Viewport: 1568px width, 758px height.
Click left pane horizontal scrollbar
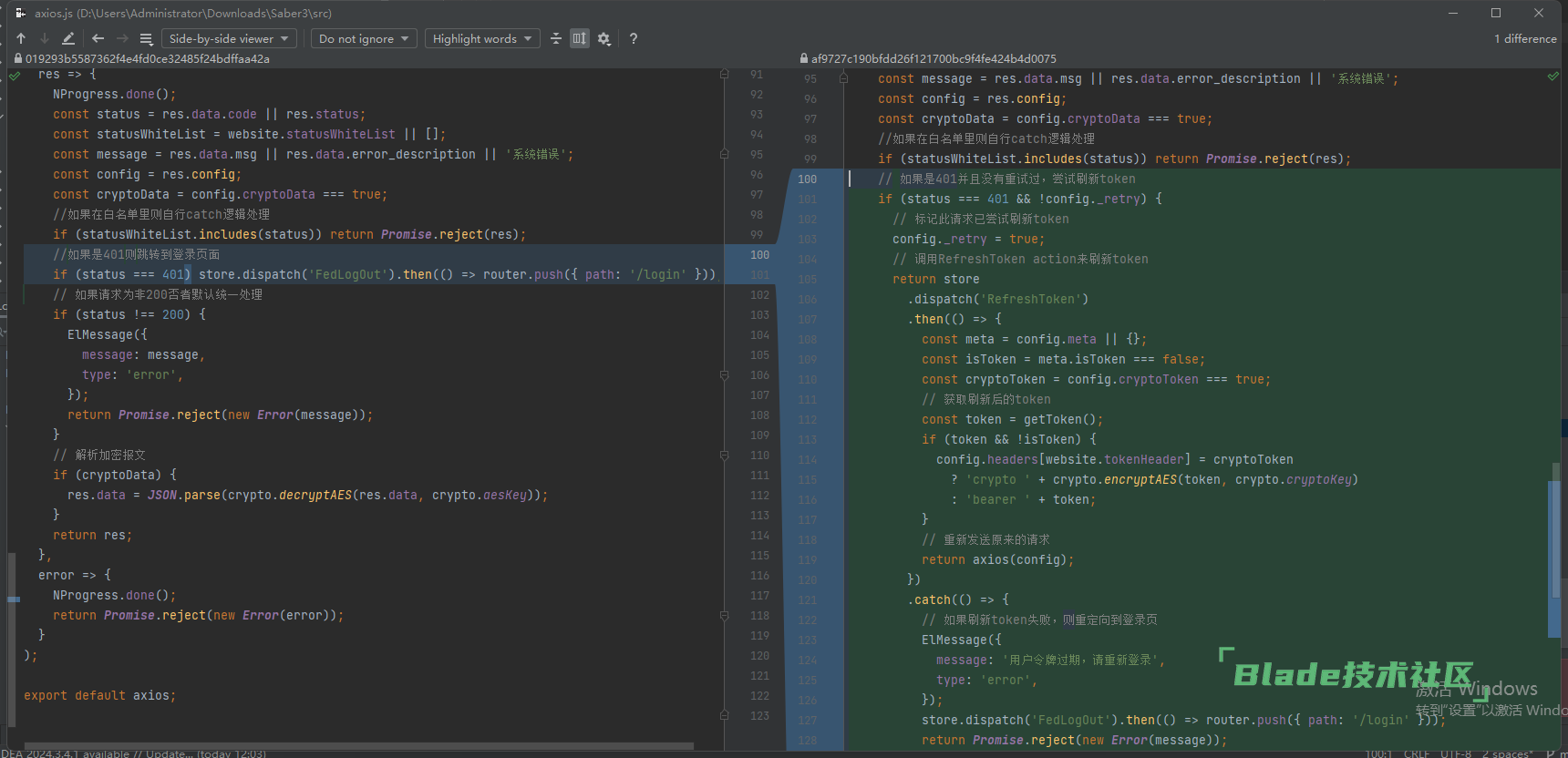(x=360, y=745)
